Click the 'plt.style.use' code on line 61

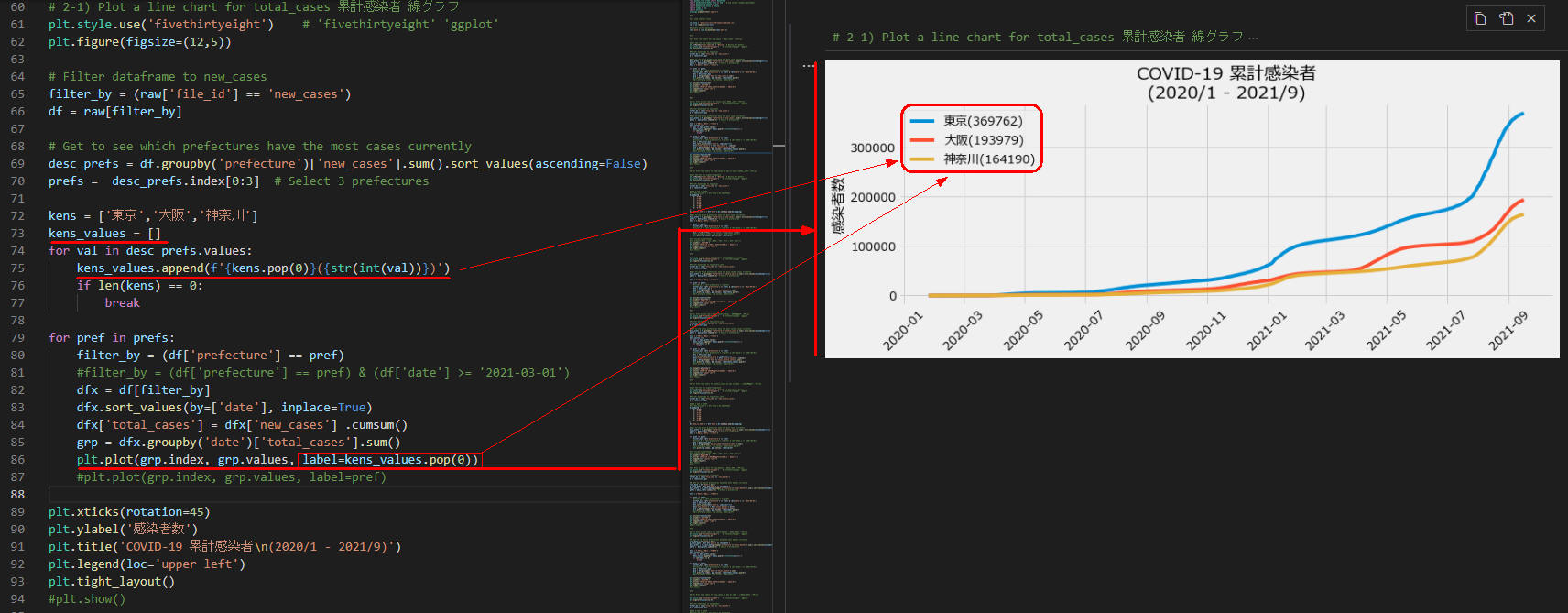point(161,25)
